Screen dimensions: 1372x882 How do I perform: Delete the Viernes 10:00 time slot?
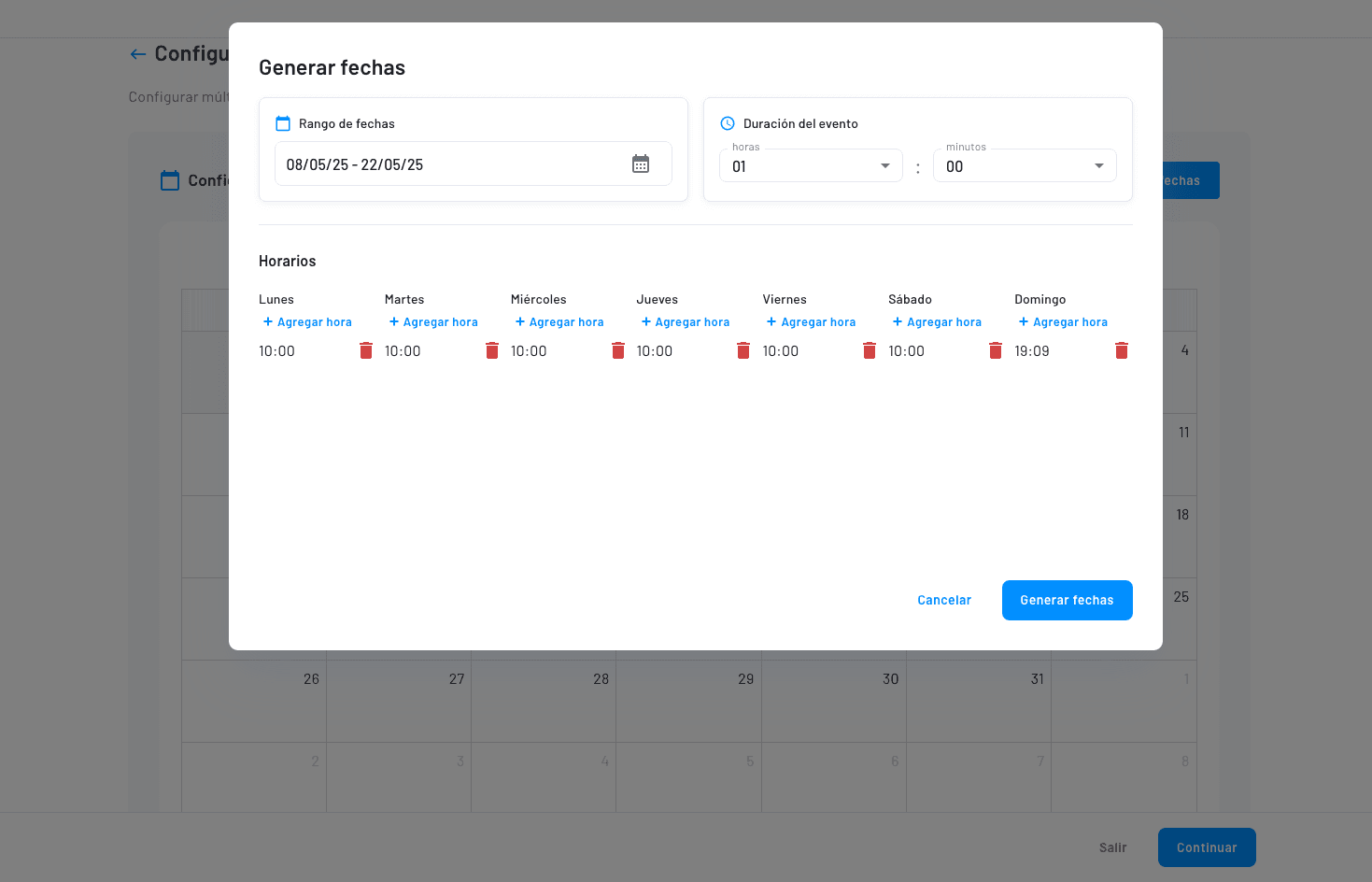[870, 350]
